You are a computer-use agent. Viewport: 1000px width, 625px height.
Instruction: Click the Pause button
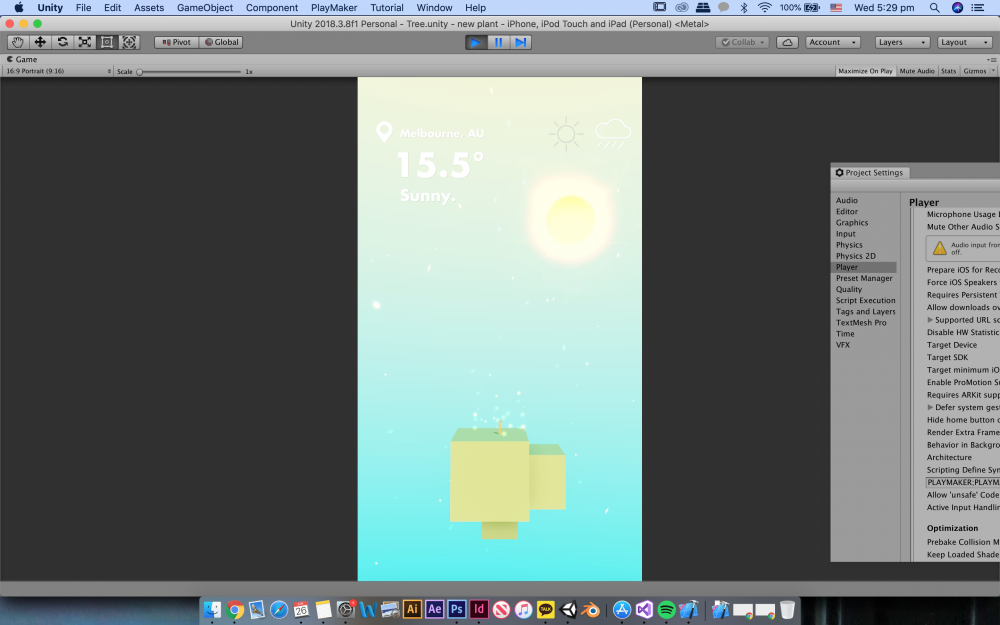click(x=498, y=42)
